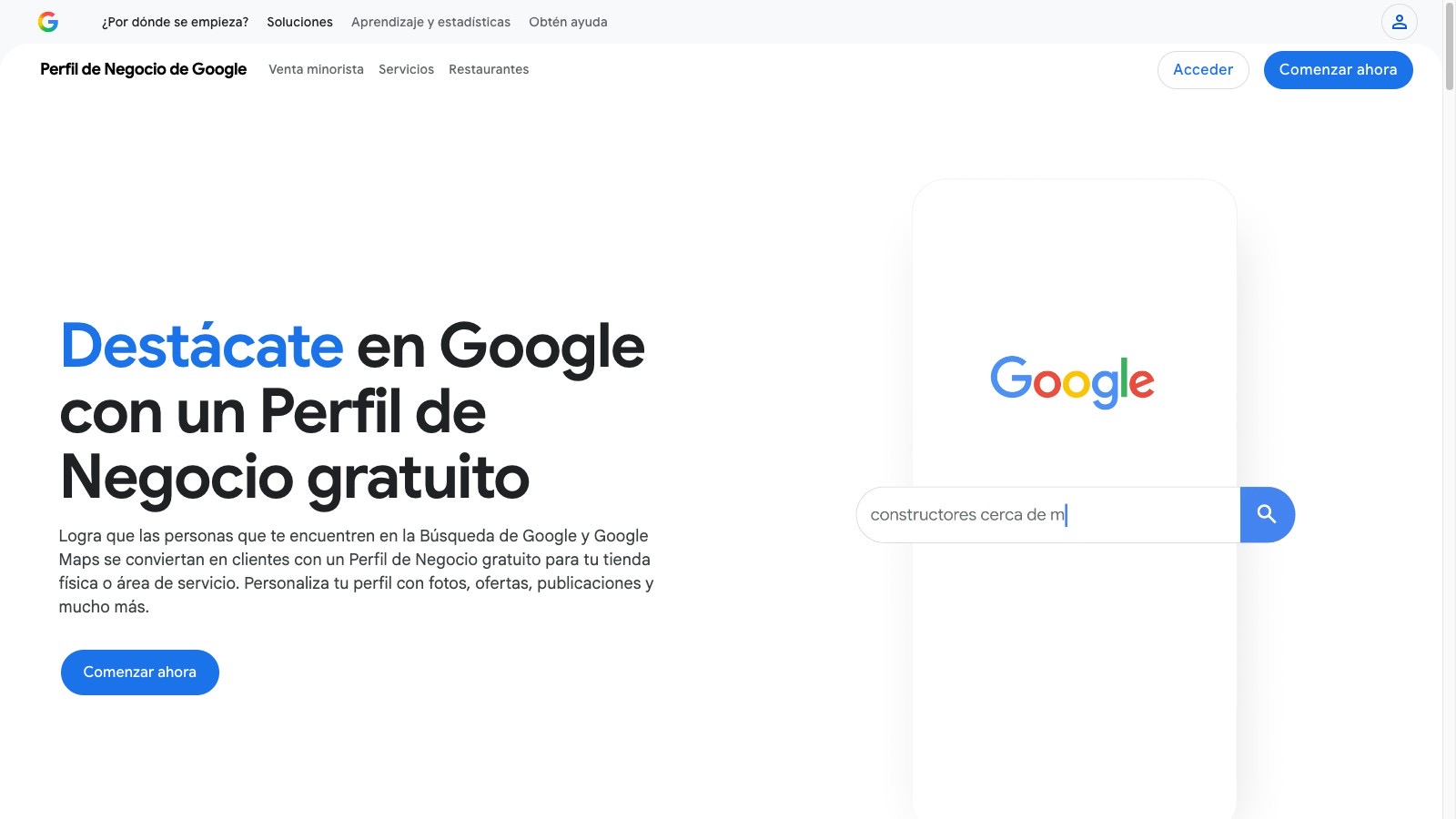This screenshot has width=1456, height=819.
Task: Click the Google G logo
Action: click(48, 22)
